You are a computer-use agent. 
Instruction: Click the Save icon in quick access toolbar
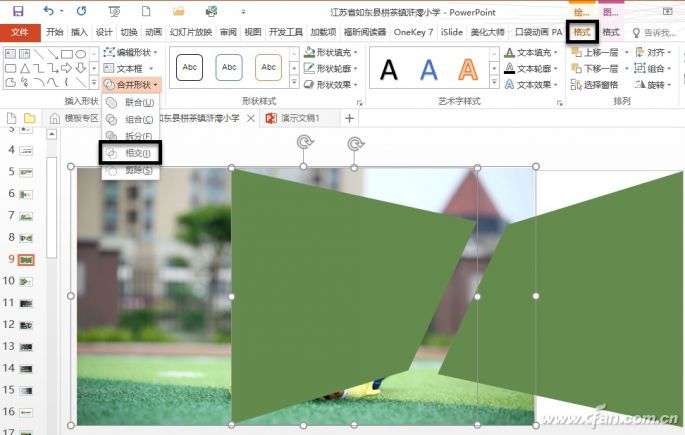pyautogui.click(x=18, y=11)
